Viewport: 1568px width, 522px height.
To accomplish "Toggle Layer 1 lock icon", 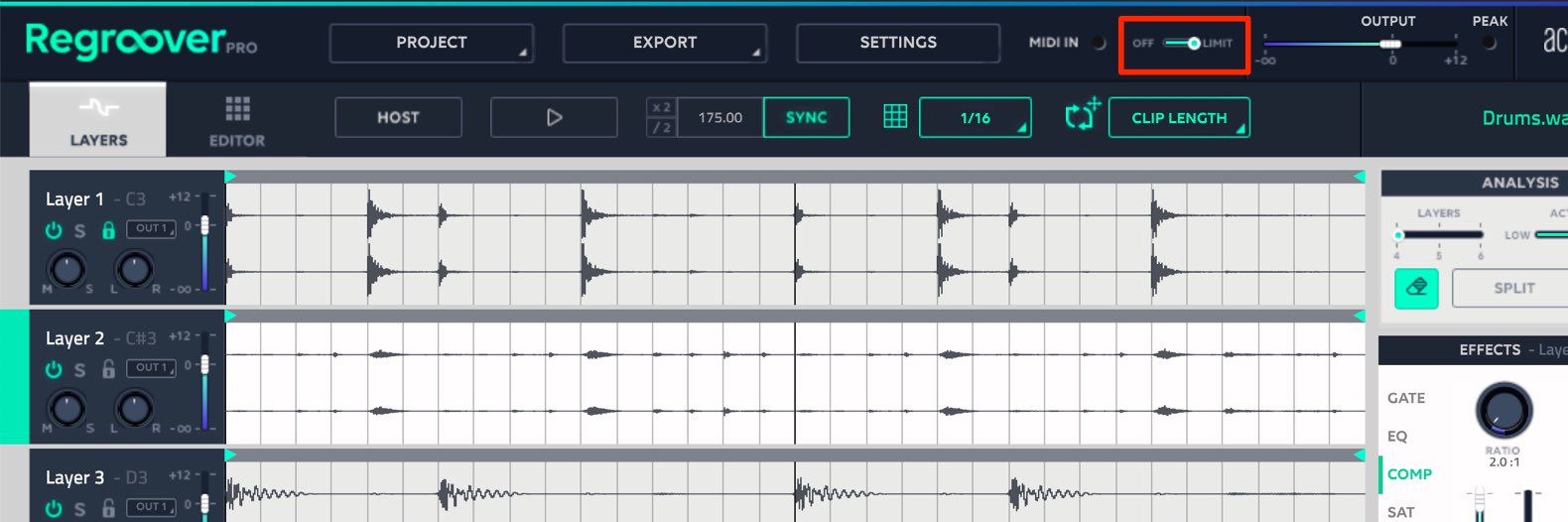I will click(x=108, y=230).
